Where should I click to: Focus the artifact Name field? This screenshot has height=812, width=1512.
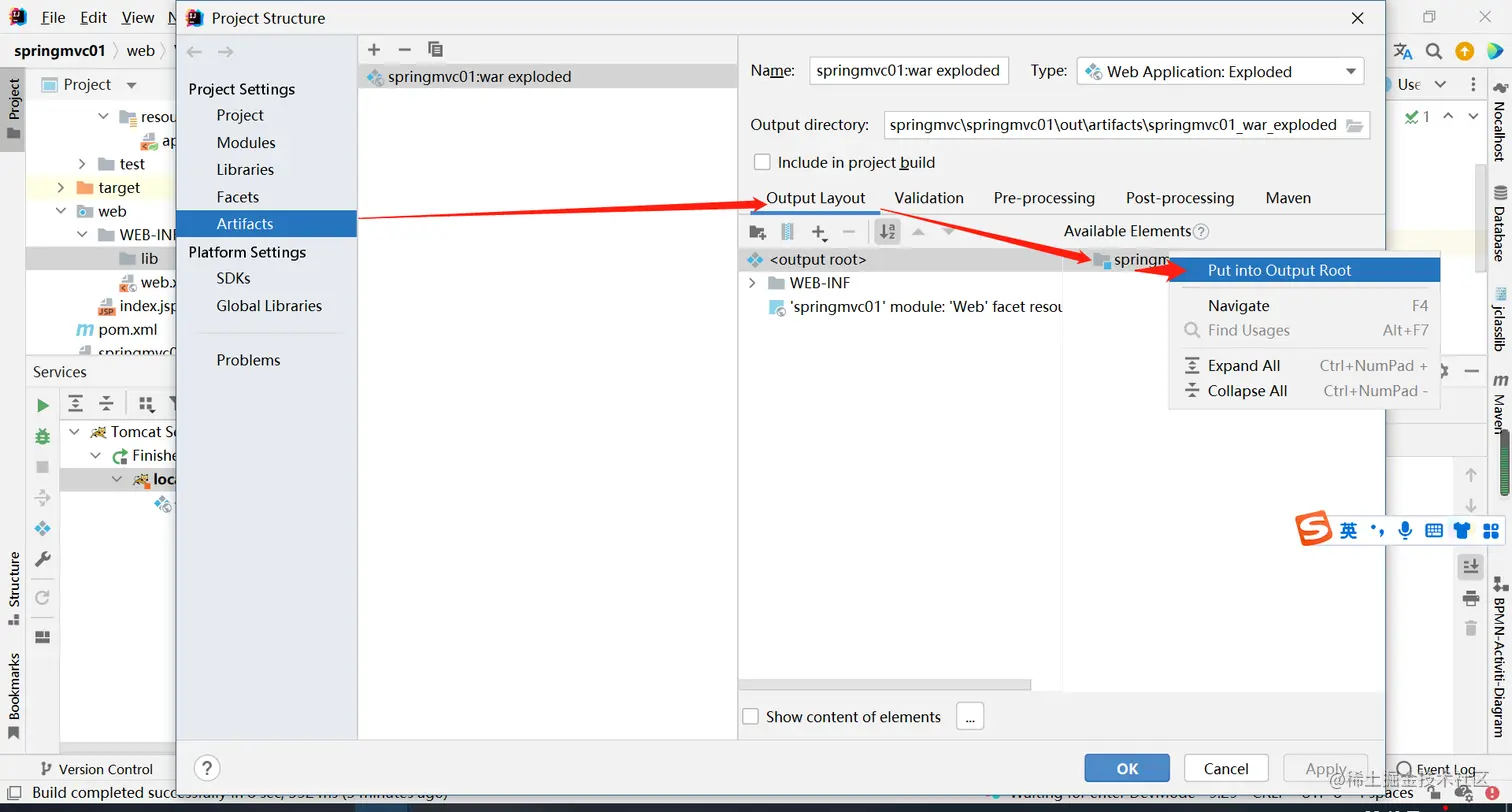(908, 71)
